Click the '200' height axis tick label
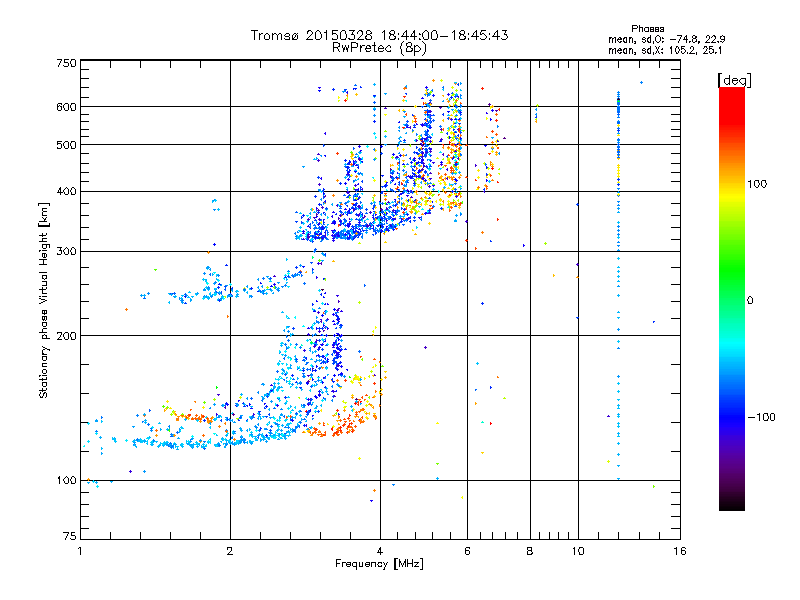Image resolution: width=800 pixels, height=600 pixels. [67, 336]
